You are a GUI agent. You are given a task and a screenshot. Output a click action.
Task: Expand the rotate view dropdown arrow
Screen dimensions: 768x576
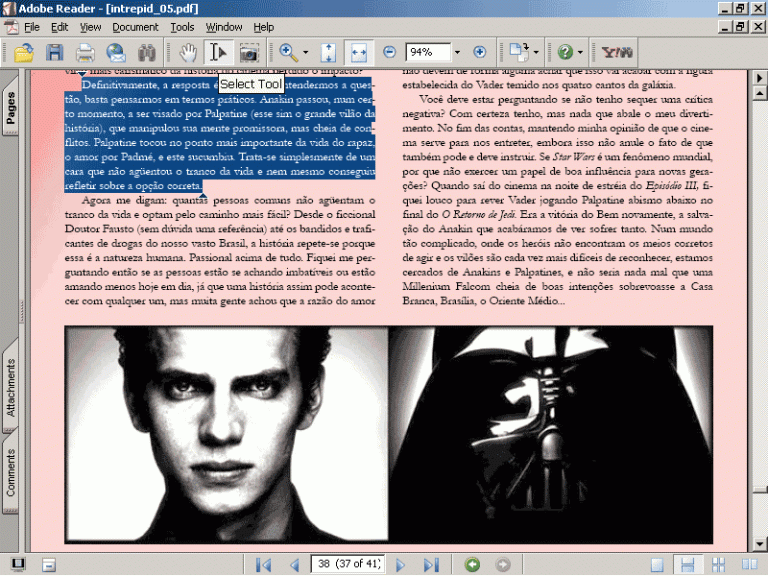point(536,52)
